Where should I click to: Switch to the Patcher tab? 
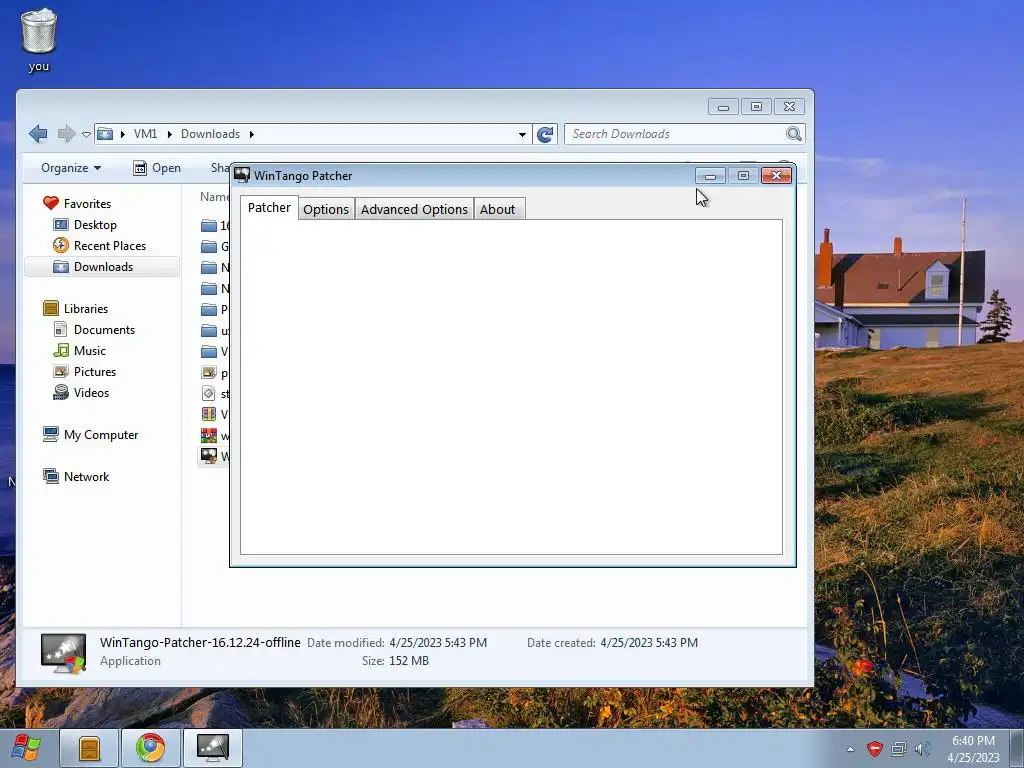click(269, 208)
